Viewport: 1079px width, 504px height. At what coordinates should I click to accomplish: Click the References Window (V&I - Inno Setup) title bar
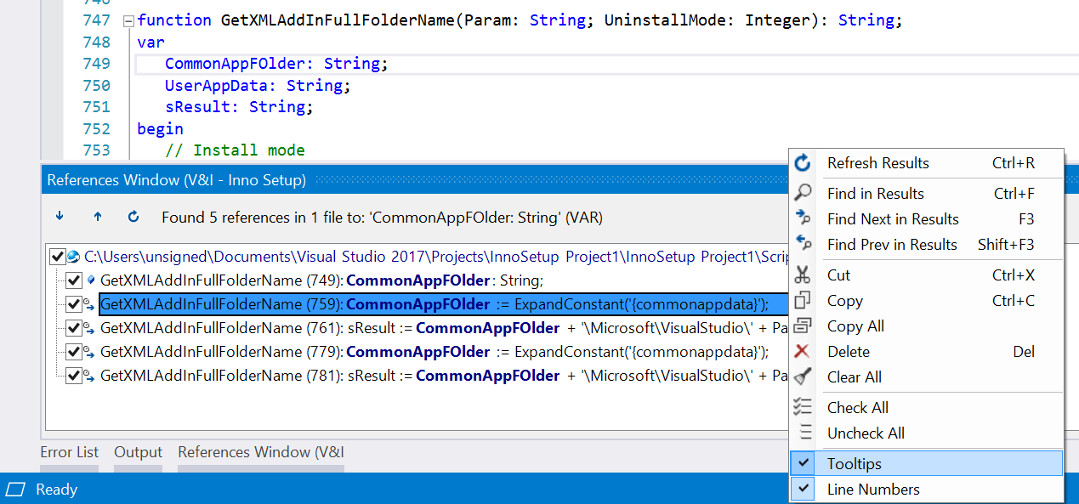pyautogui.click(x=413, y=180)
